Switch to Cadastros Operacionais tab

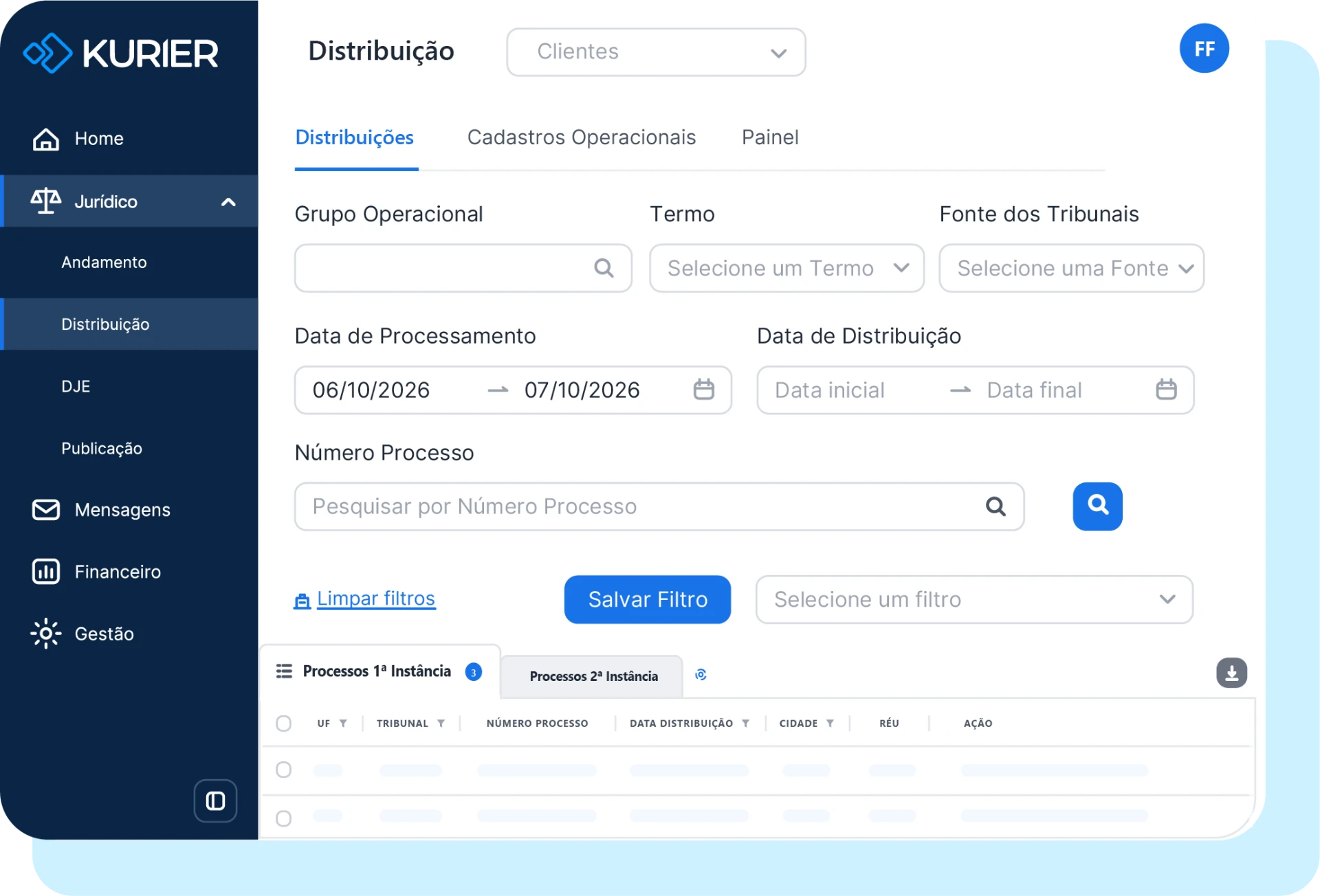click(x=582, y=137)
